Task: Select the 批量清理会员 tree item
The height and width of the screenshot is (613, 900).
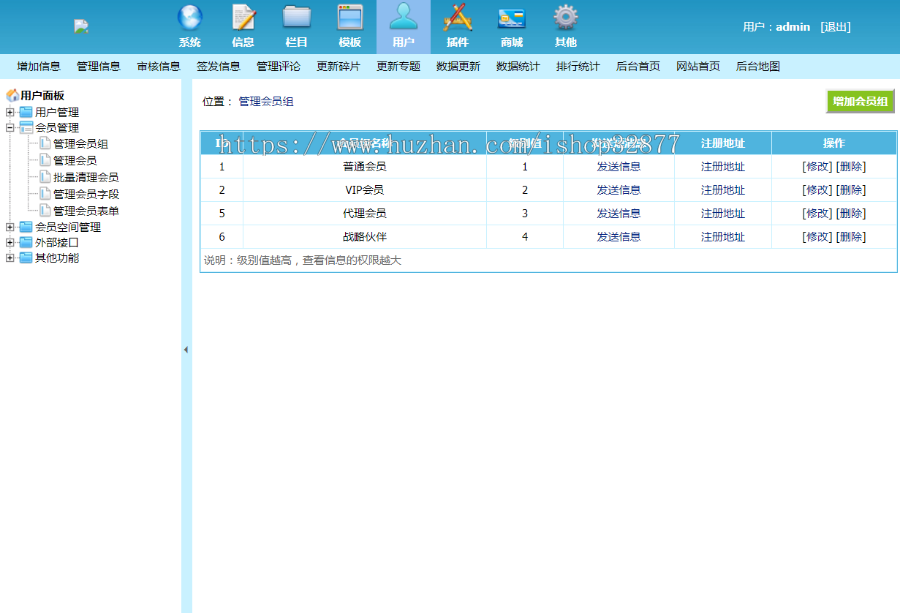Action: pos(86,177)
